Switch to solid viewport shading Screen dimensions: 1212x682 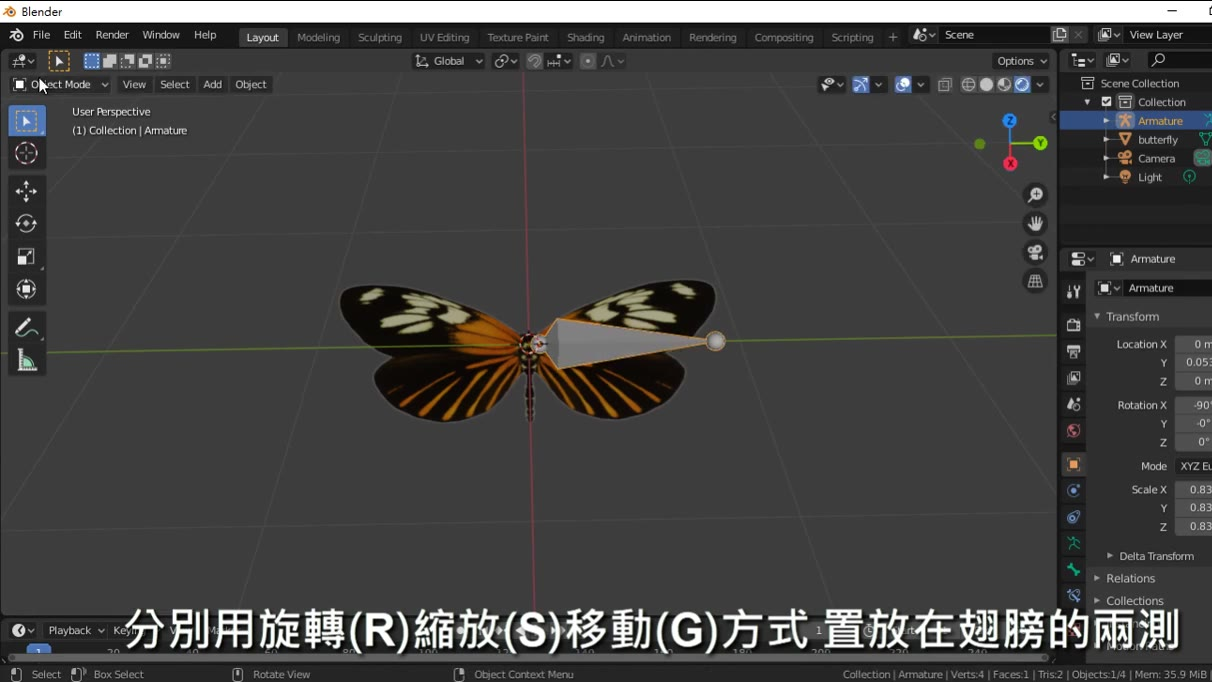coord(986,85)
